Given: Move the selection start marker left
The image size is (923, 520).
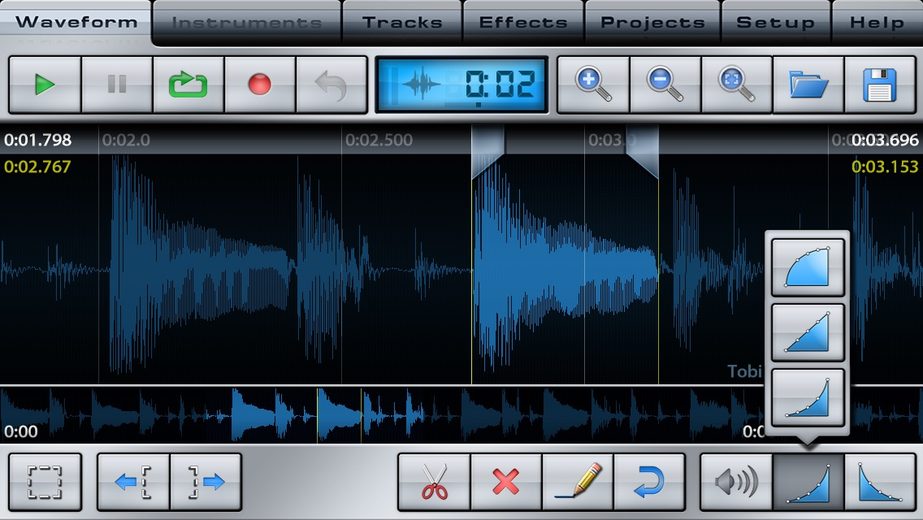Looking at the screenshot, I should click(134, 482).
